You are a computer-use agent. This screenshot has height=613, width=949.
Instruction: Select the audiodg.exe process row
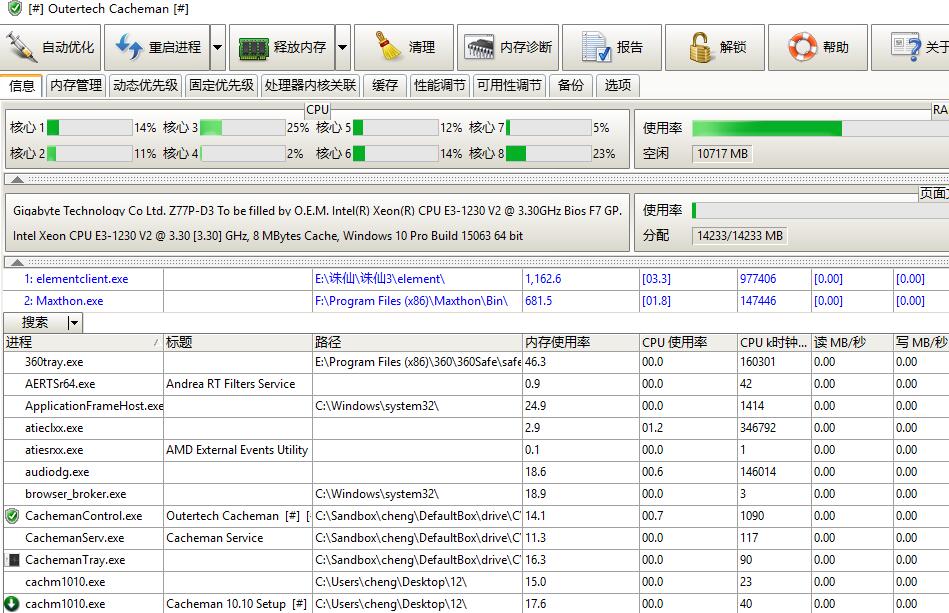[x=476, y=472]
